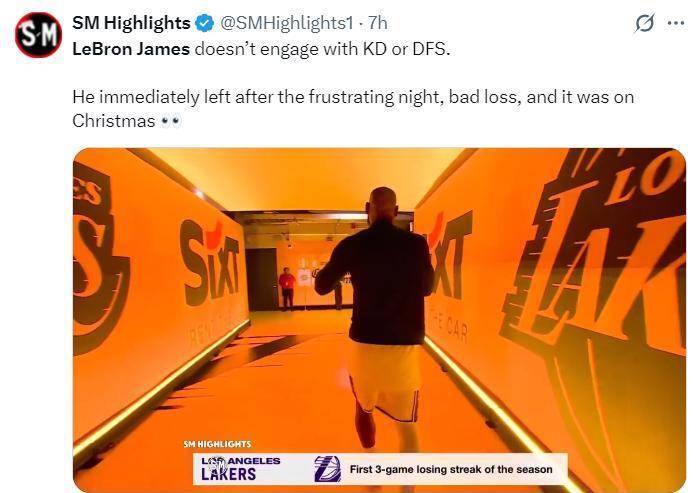
Task: Open the Grok slashed-circle icon
Action: (644, 23)
